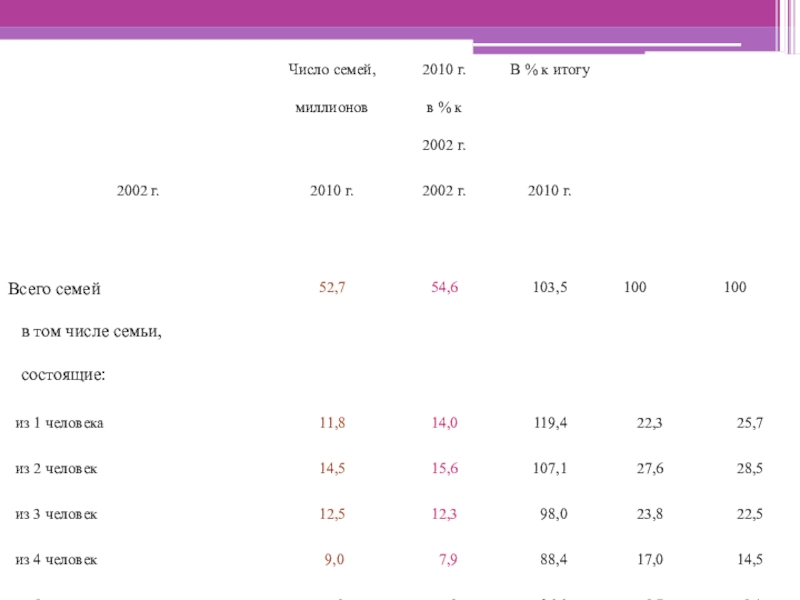Click the 'Всего семей' row label
This screenshot has width=800, height=600.
tap(55, 289)
